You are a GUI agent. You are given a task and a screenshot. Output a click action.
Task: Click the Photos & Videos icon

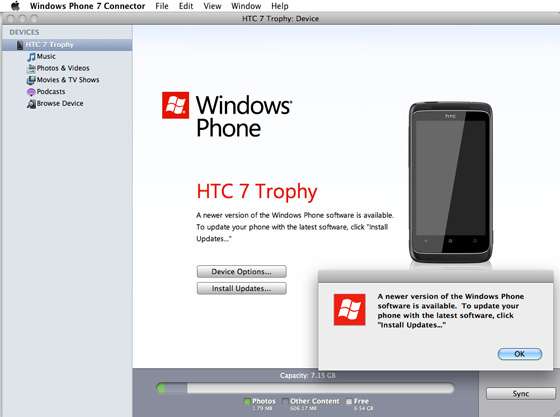[x=31, y=68]
